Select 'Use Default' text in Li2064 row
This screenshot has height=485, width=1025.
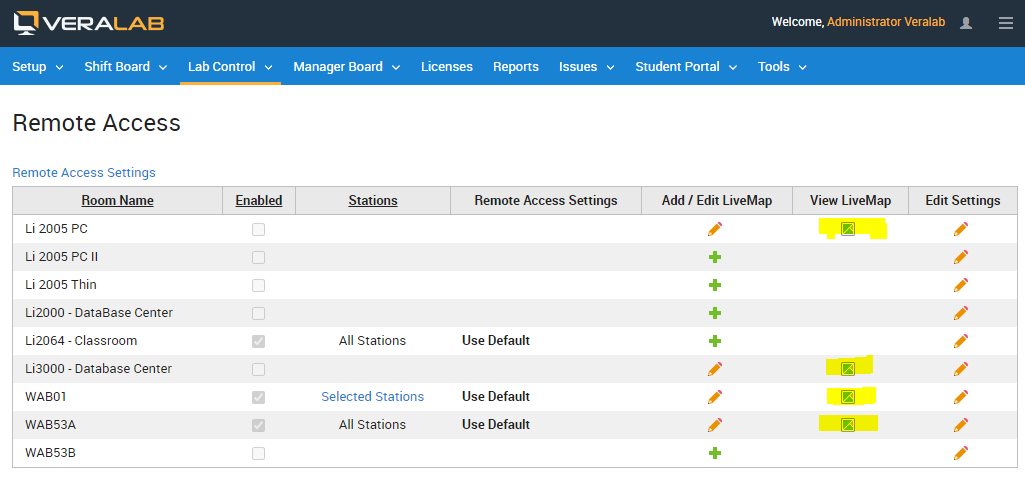pos(496,341)
